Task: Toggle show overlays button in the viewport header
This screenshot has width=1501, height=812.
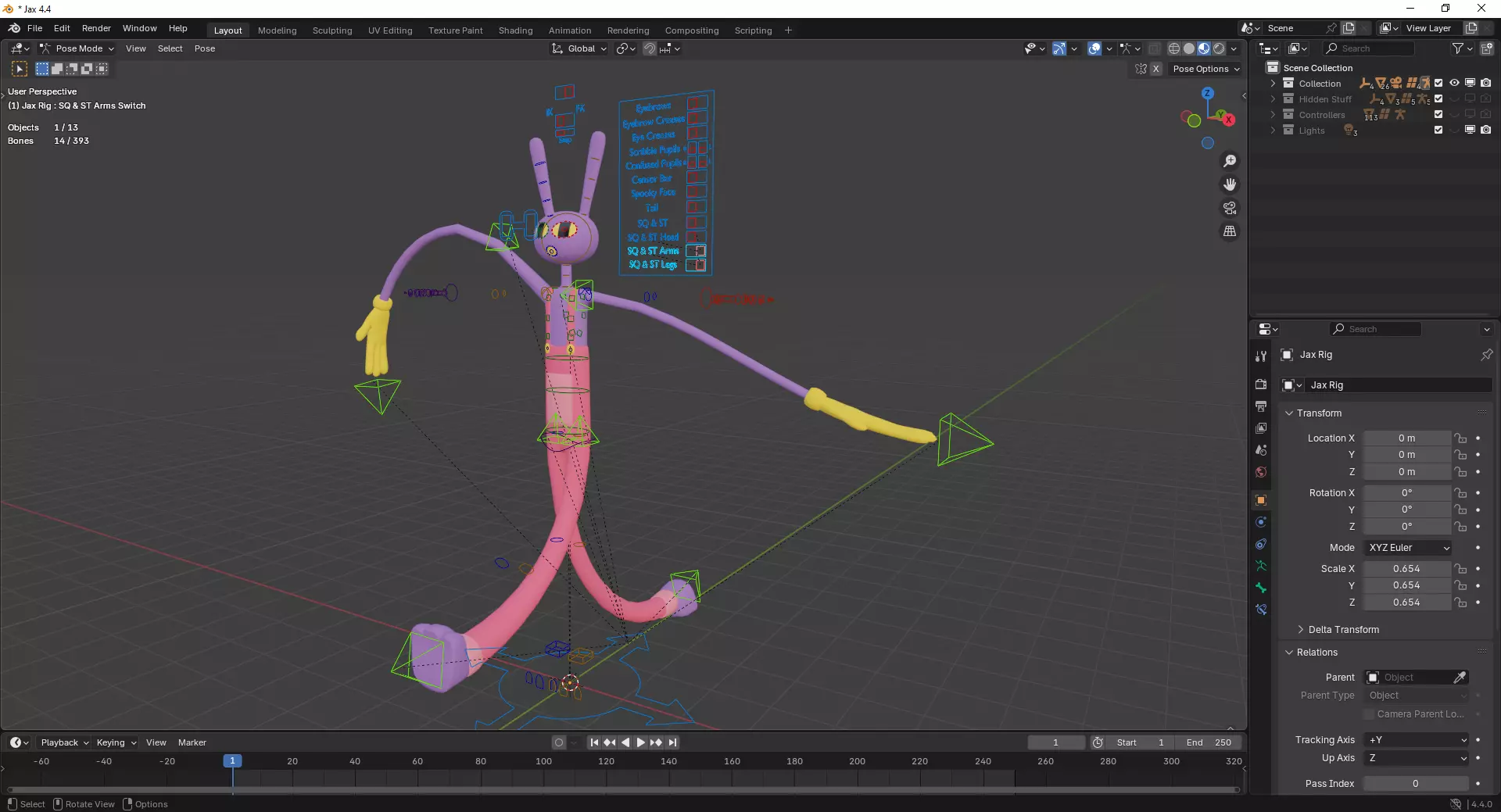Action: click(x=1095, y=48)
